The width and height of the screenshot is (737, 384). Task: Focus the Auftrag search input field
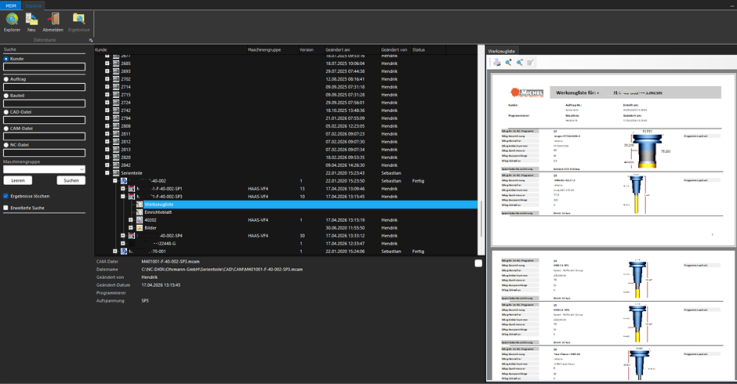click(44, 87)
